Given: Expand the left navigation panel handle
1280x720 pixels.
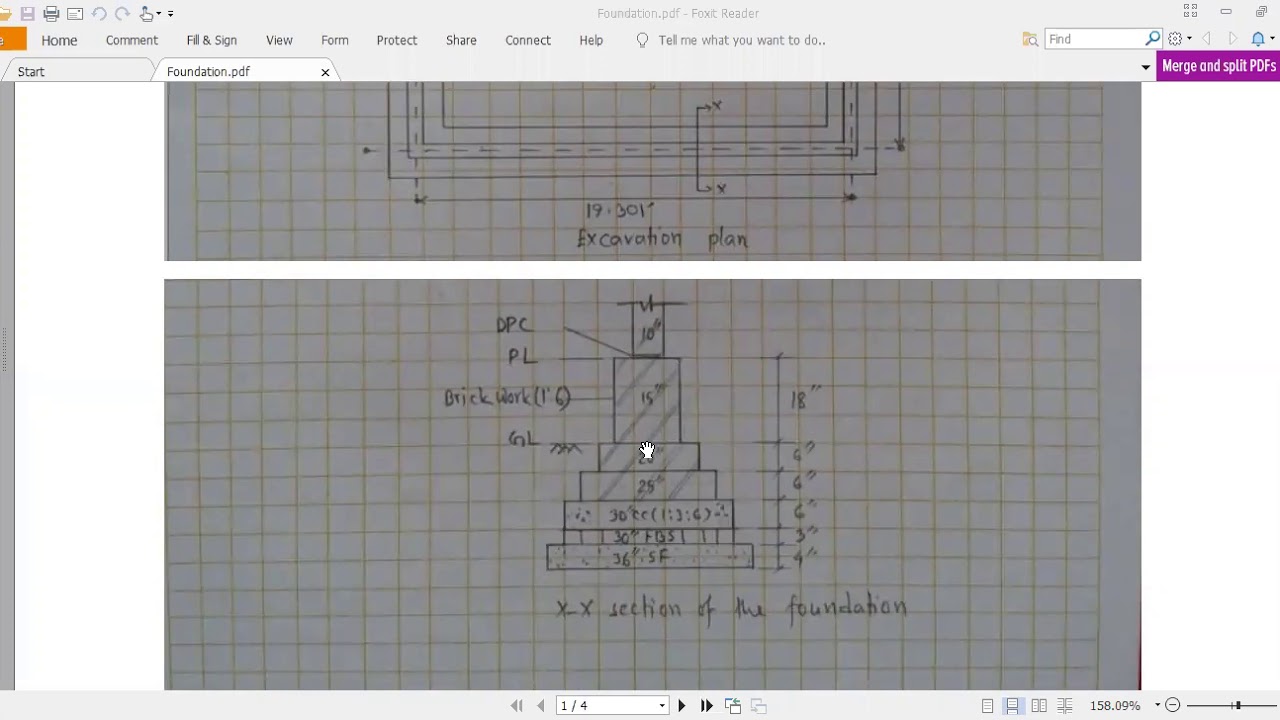Looking at the screenshot, I should (x=4, y=350).
